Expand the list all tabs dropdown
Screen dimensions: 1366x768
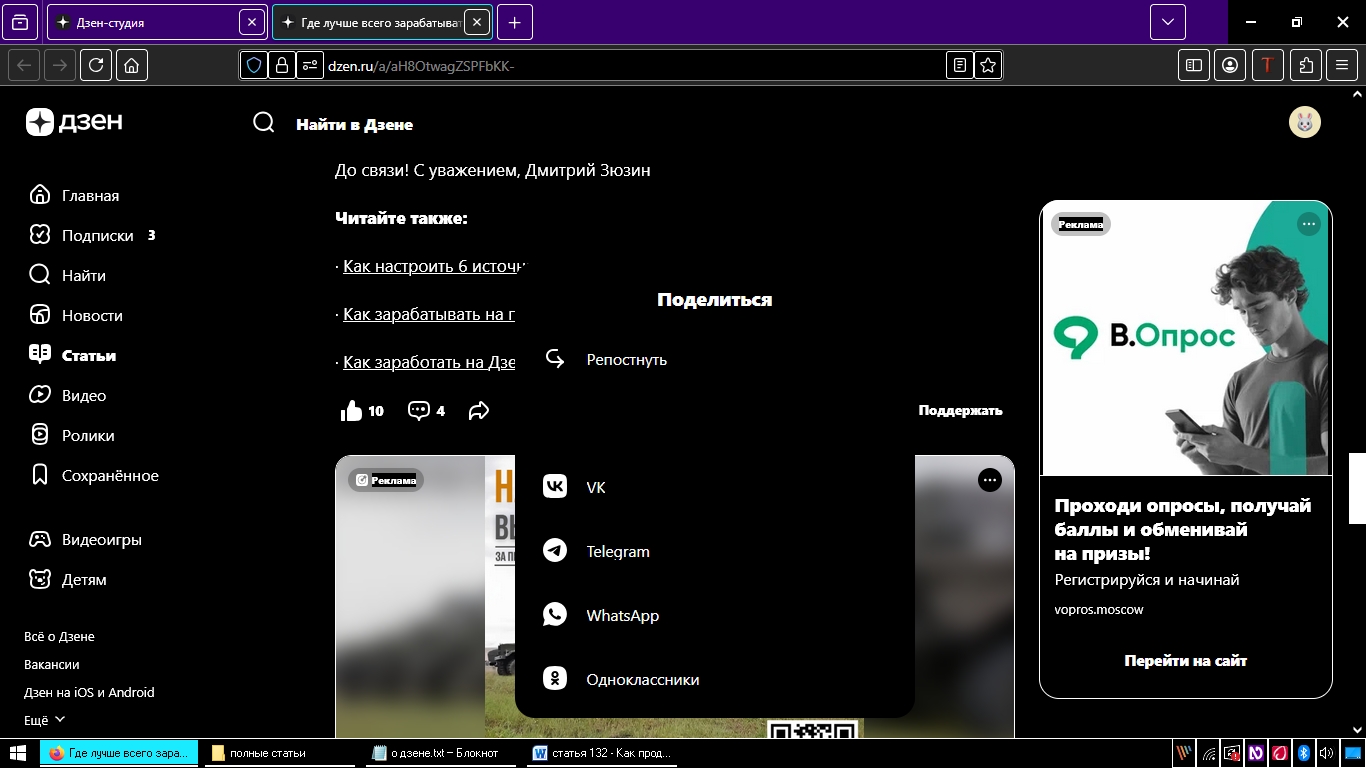tap(1168, 22)
